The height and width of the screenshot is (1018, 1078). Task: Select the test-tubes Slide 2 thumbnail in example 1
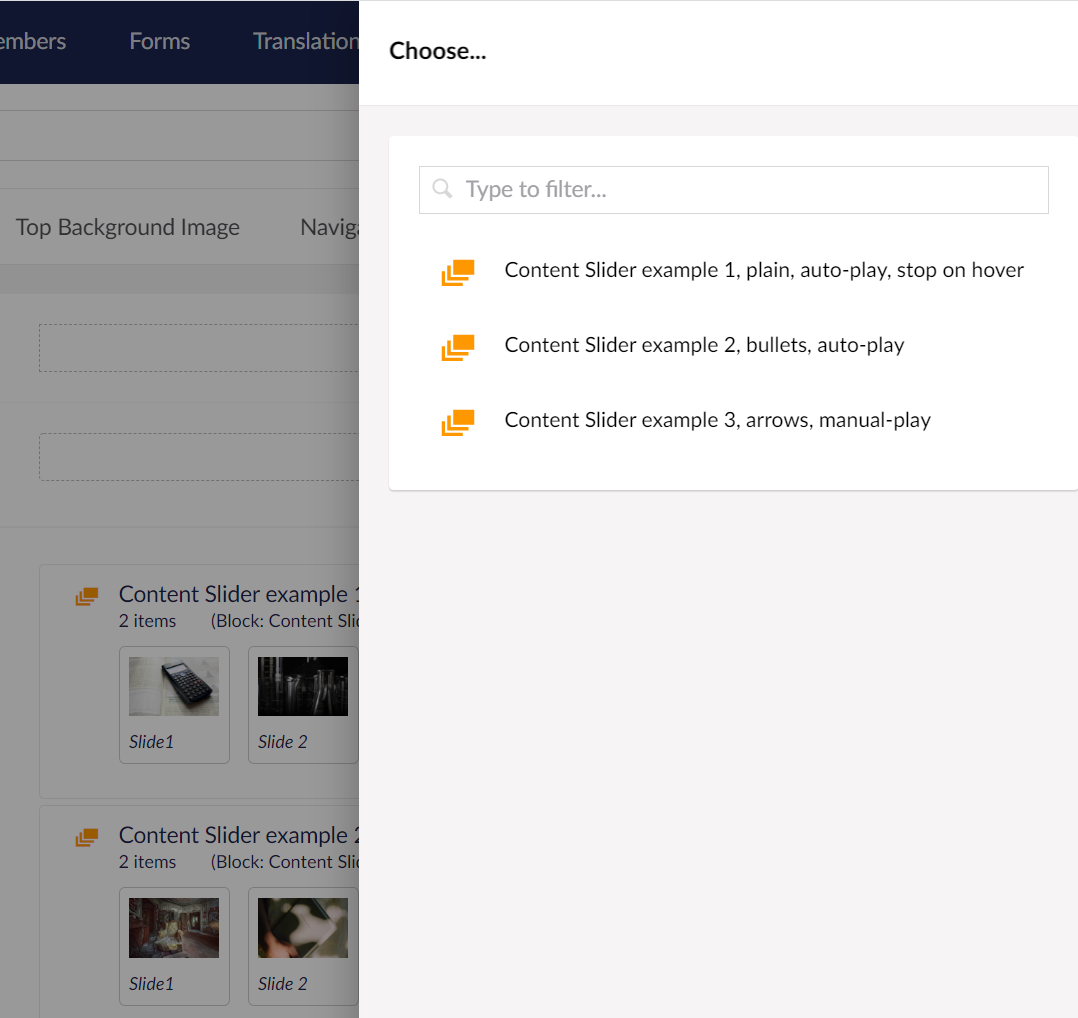303,686
